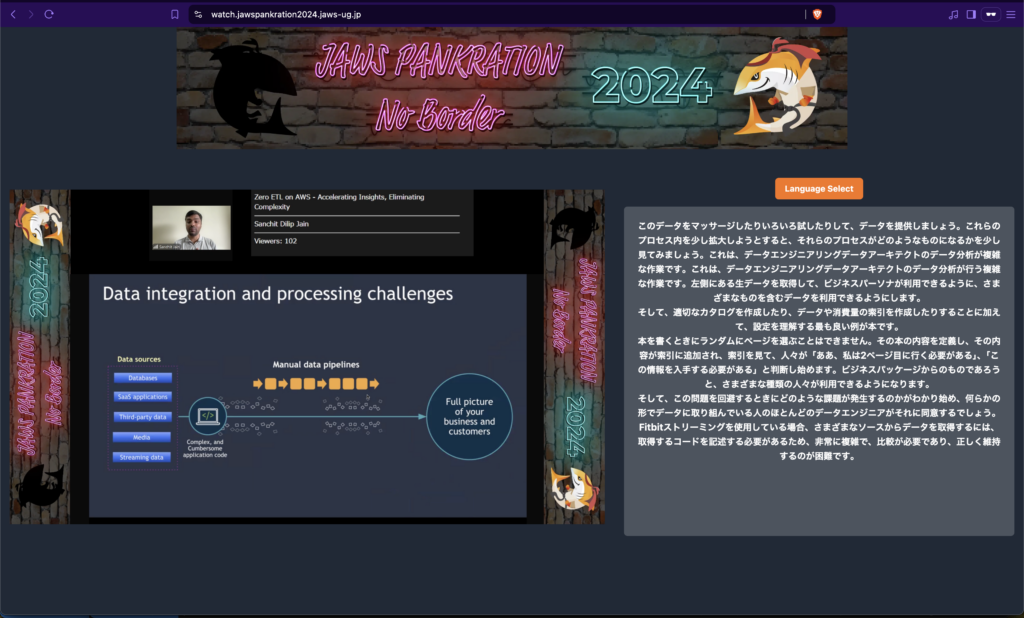Click the bookmark flag icon in toolbar
The image size is (1024, 618).
tap(175, 14)
